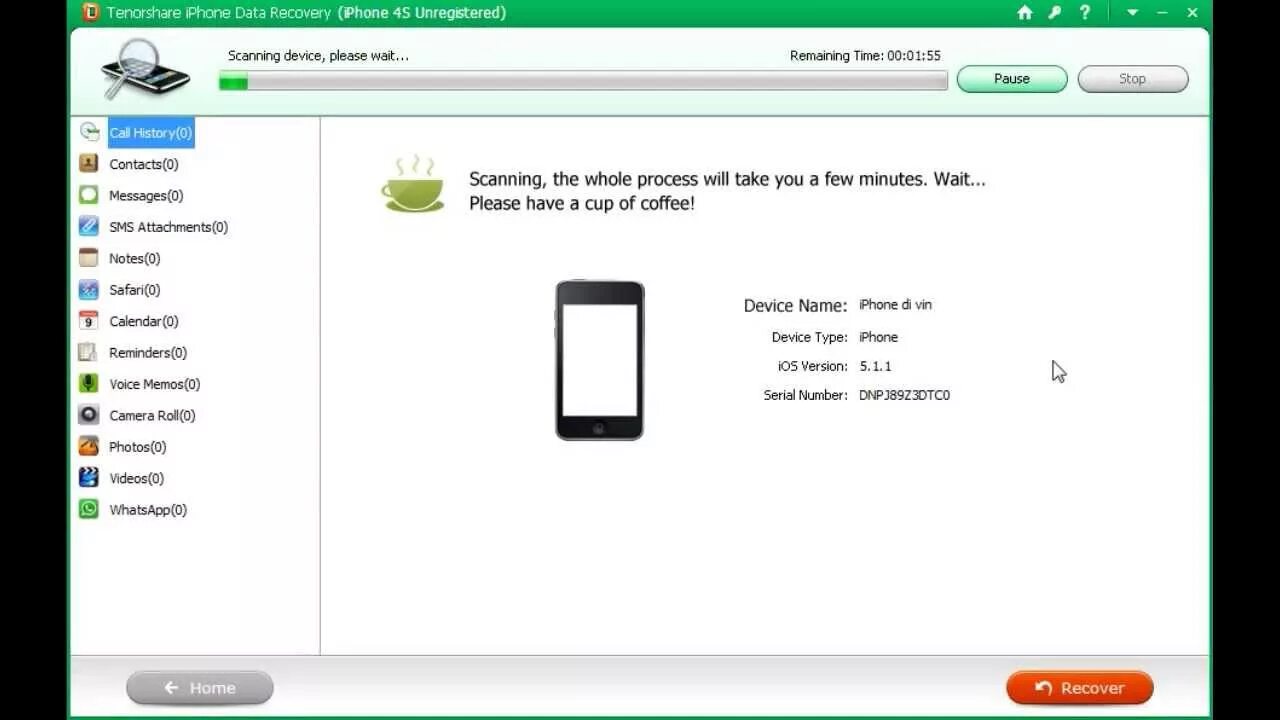Click the Contacts sidebar icon

pyautogui.click(x=89, y=163)
